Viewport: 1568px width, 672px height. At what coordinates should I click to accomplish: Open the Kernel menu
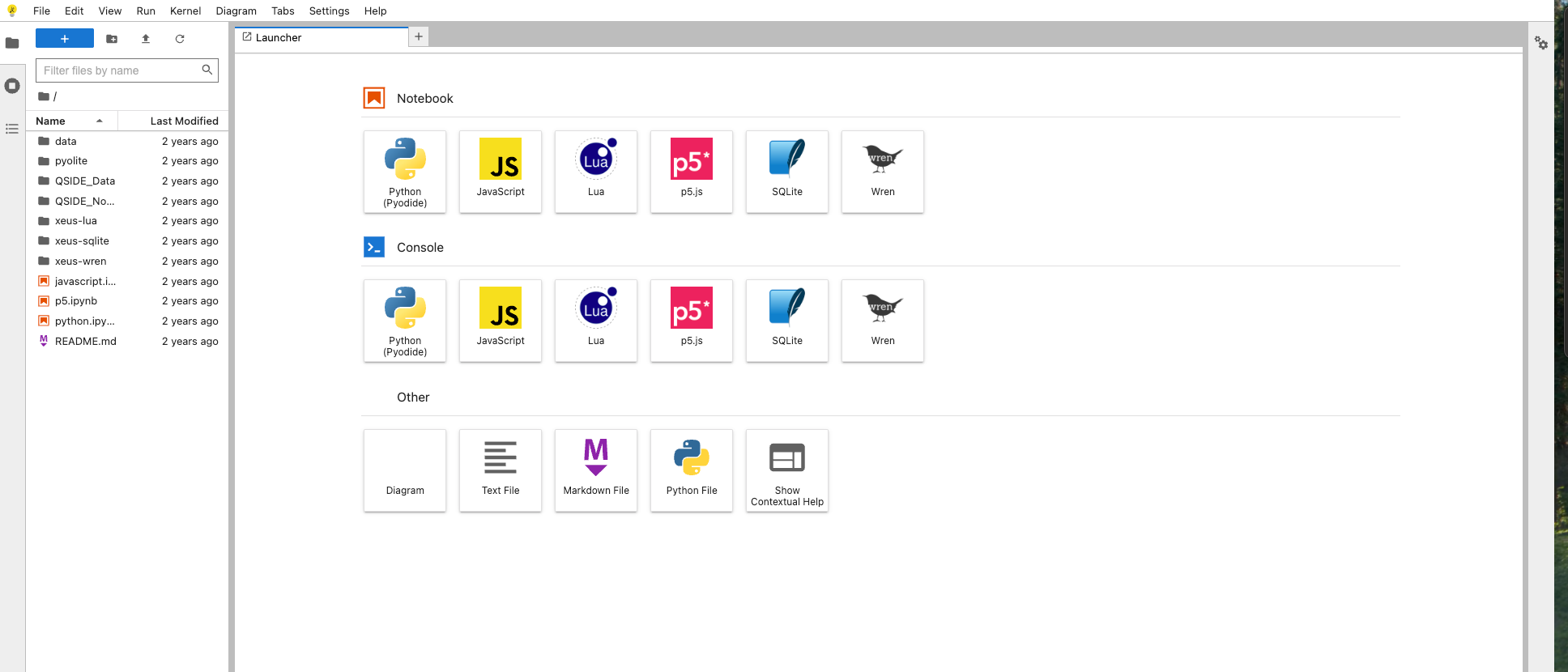click(185, 11)
